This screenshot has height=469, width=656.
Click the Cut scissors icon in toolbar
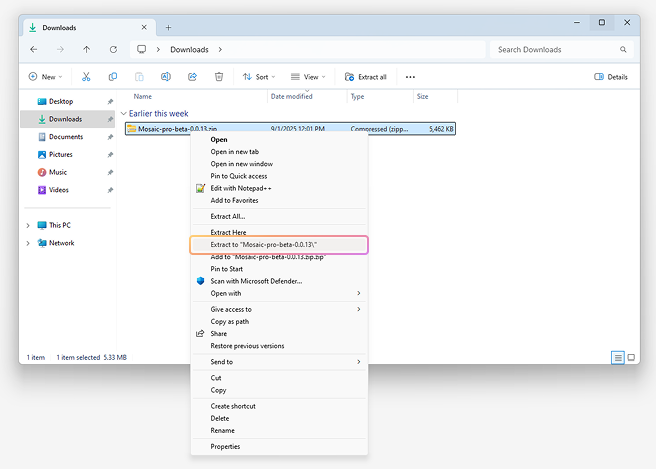click(86, 77)
